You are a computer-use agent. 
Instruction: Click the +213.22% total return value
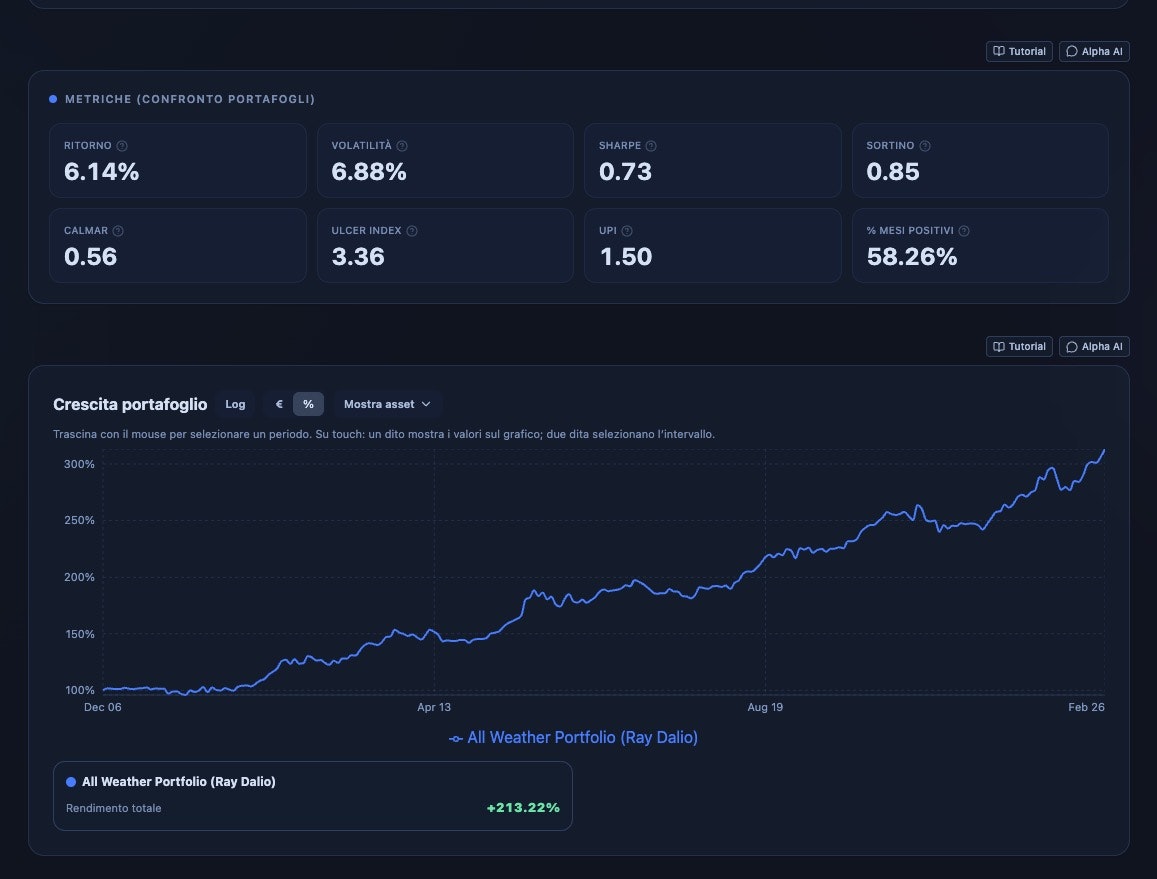click(x=523, y=808)
